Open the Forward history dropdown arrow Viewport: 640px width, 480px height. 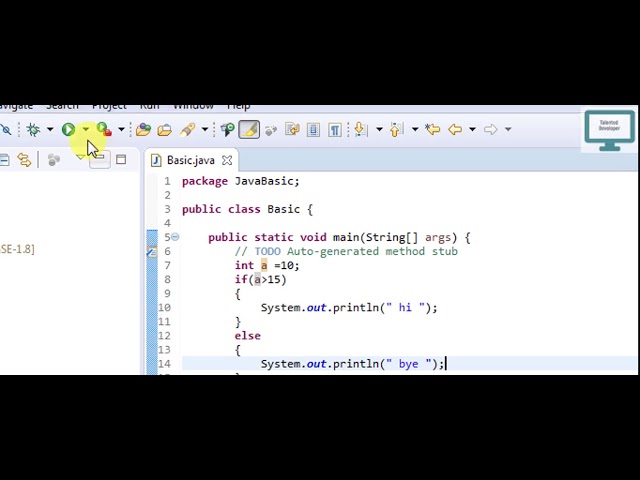point(508,129)
